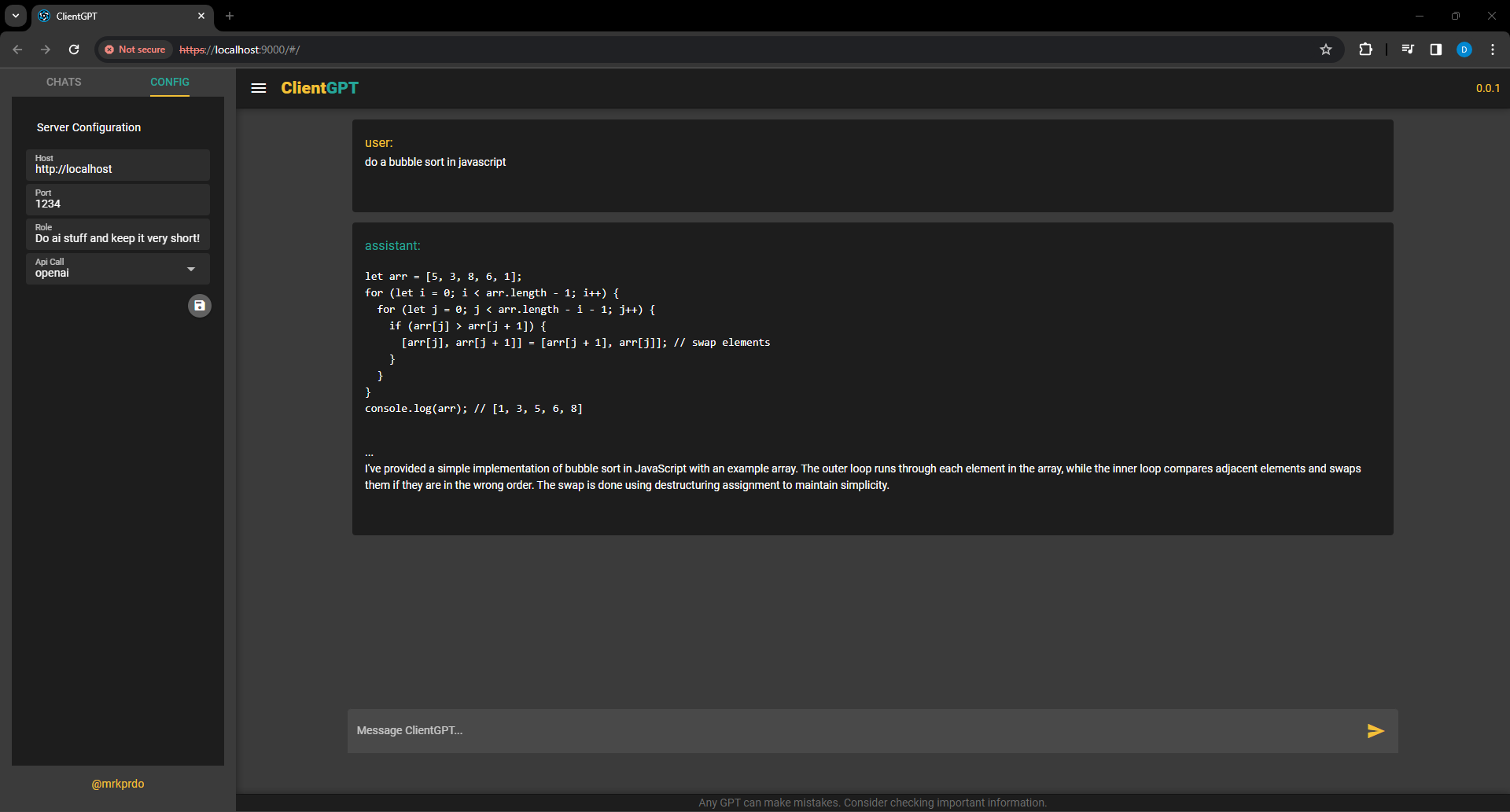Click the 'console.log(arr);' code line
The height and width of the screenshot is (812, 1510).
tap(473, 409)
